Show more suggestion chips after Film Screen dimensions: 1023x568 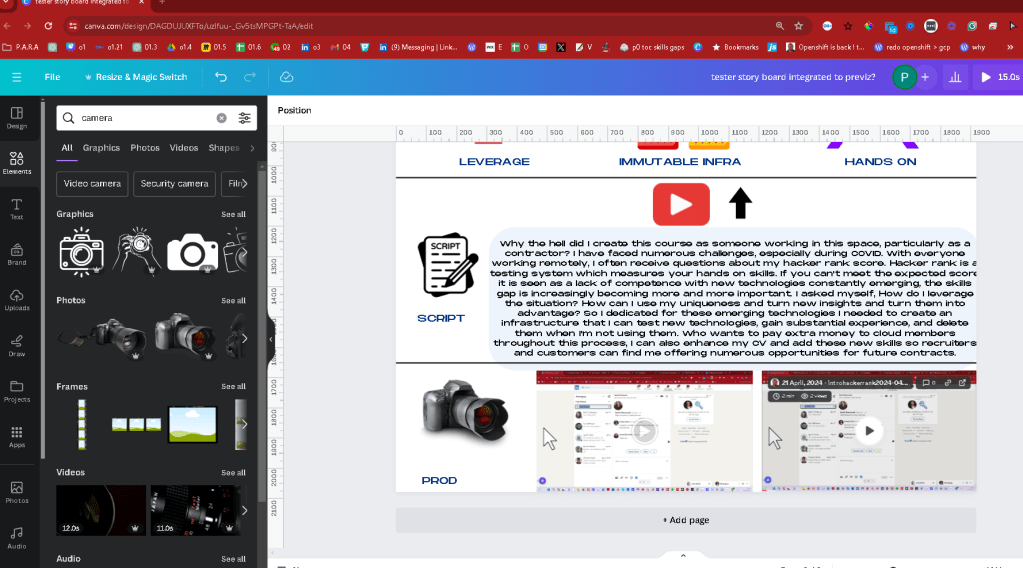point(245,184)
